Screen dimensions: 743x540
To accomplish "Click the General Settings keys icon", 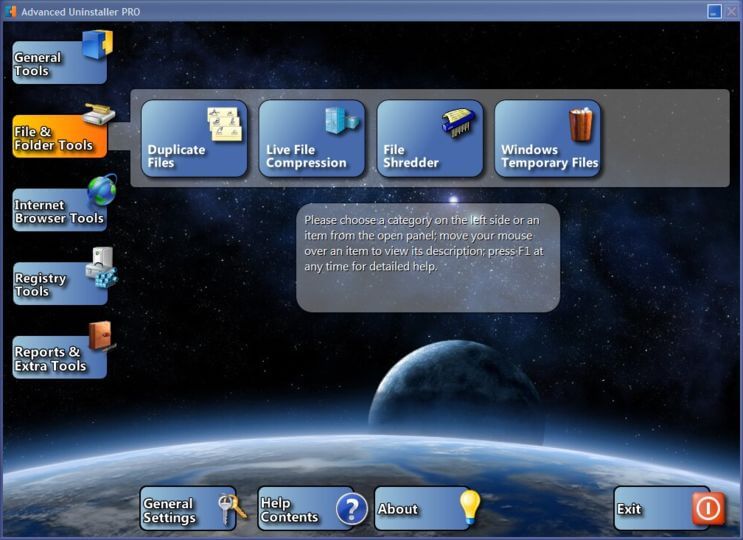I will coord(232,510).
